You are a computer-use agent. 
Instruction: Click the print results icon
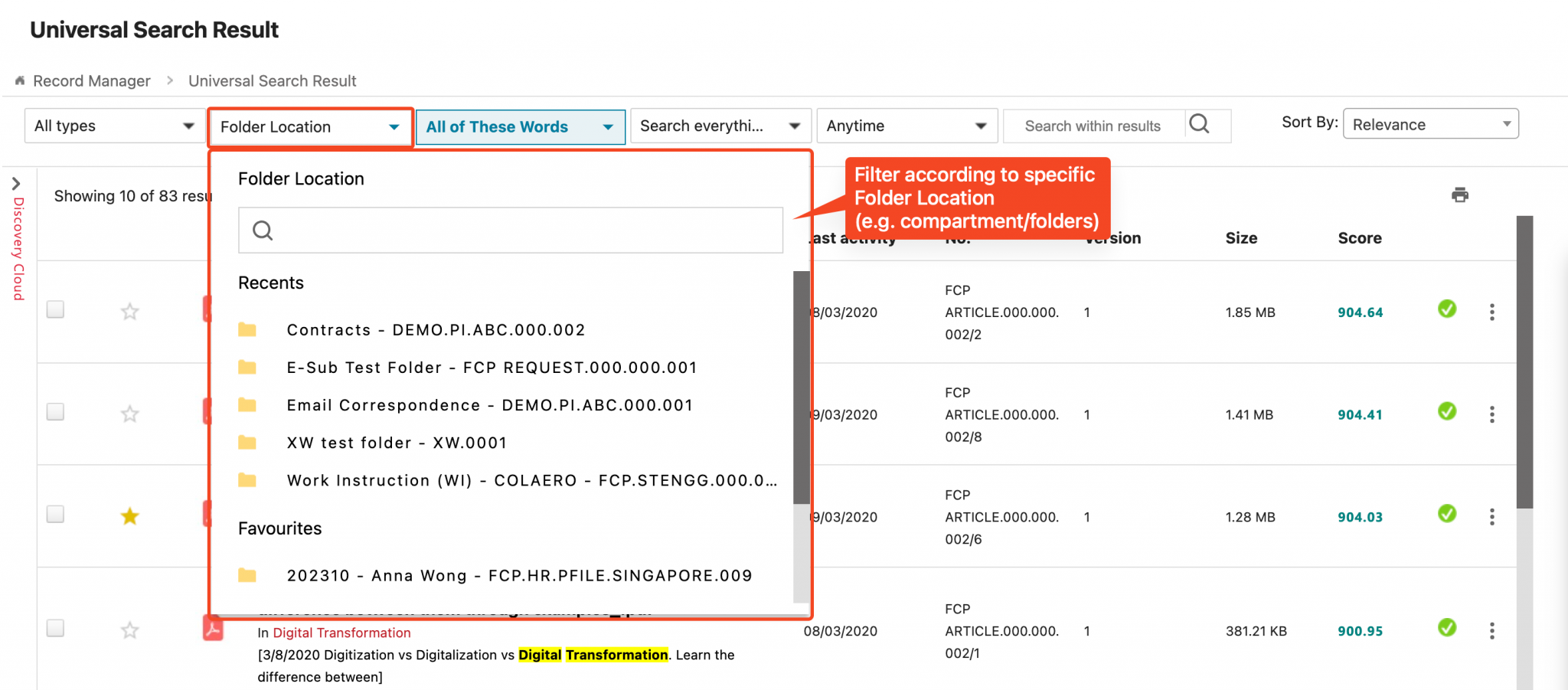[x=1461, y=195]
